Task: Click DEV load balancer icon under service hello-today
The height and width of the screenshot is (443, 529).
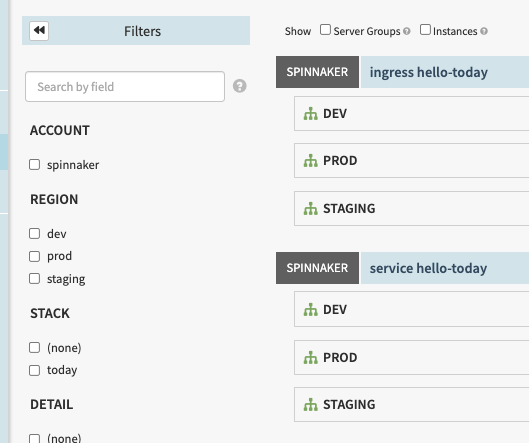Action: coord(310,309)
